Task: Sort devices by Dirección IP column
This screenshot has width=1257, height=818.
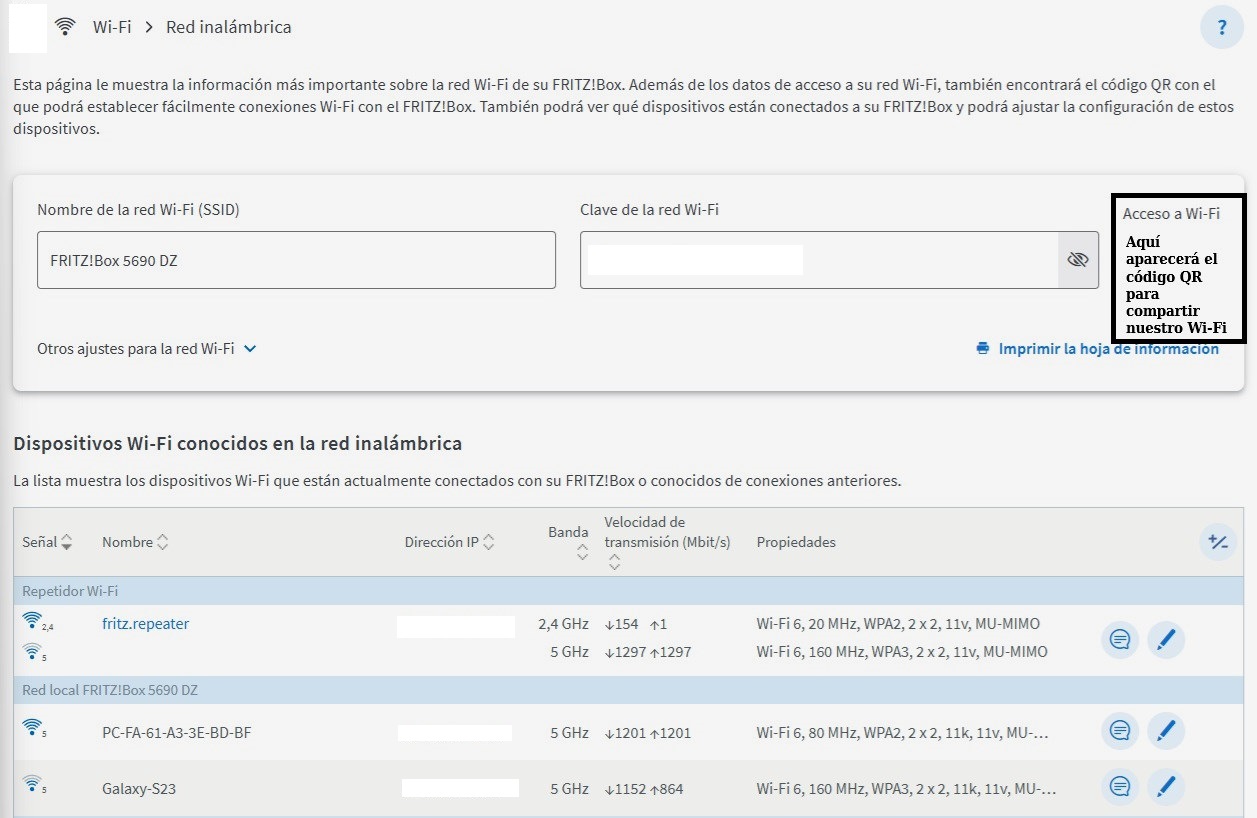Action: point(449,542)
